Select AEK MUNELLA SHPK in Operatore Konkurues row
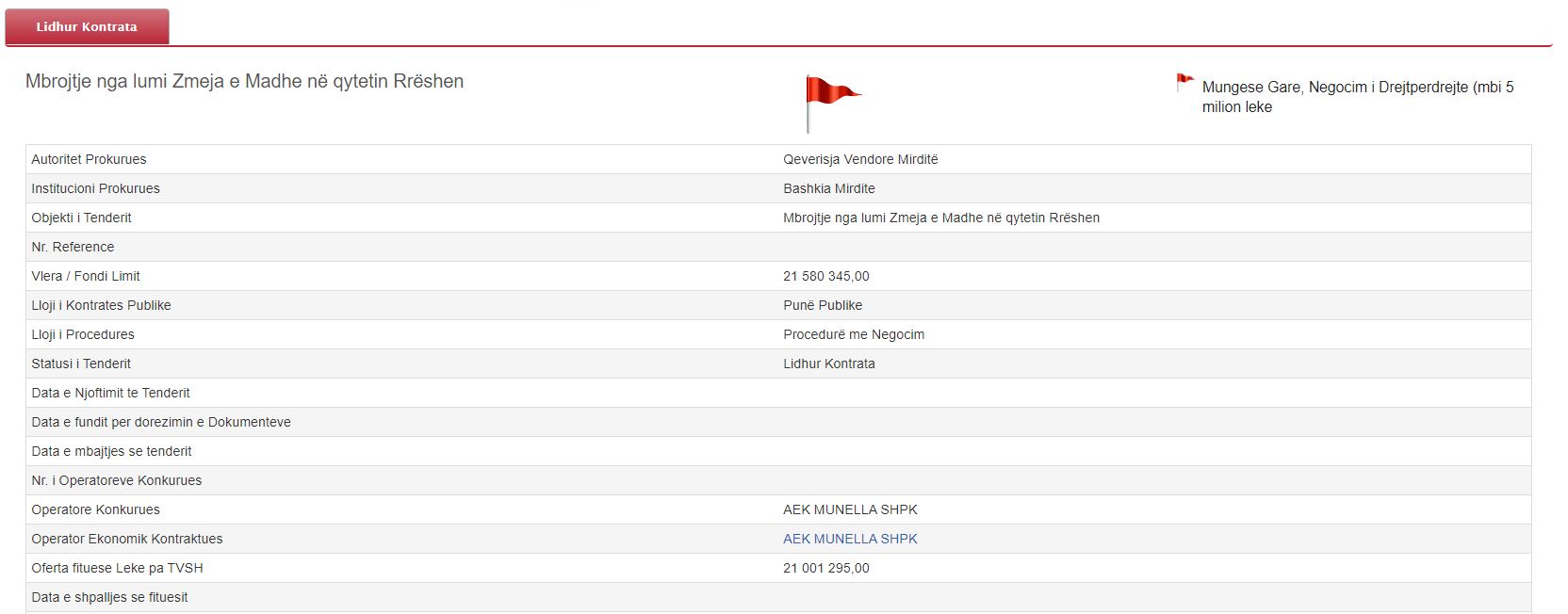Screen dimensions: 1568x614 850,509
